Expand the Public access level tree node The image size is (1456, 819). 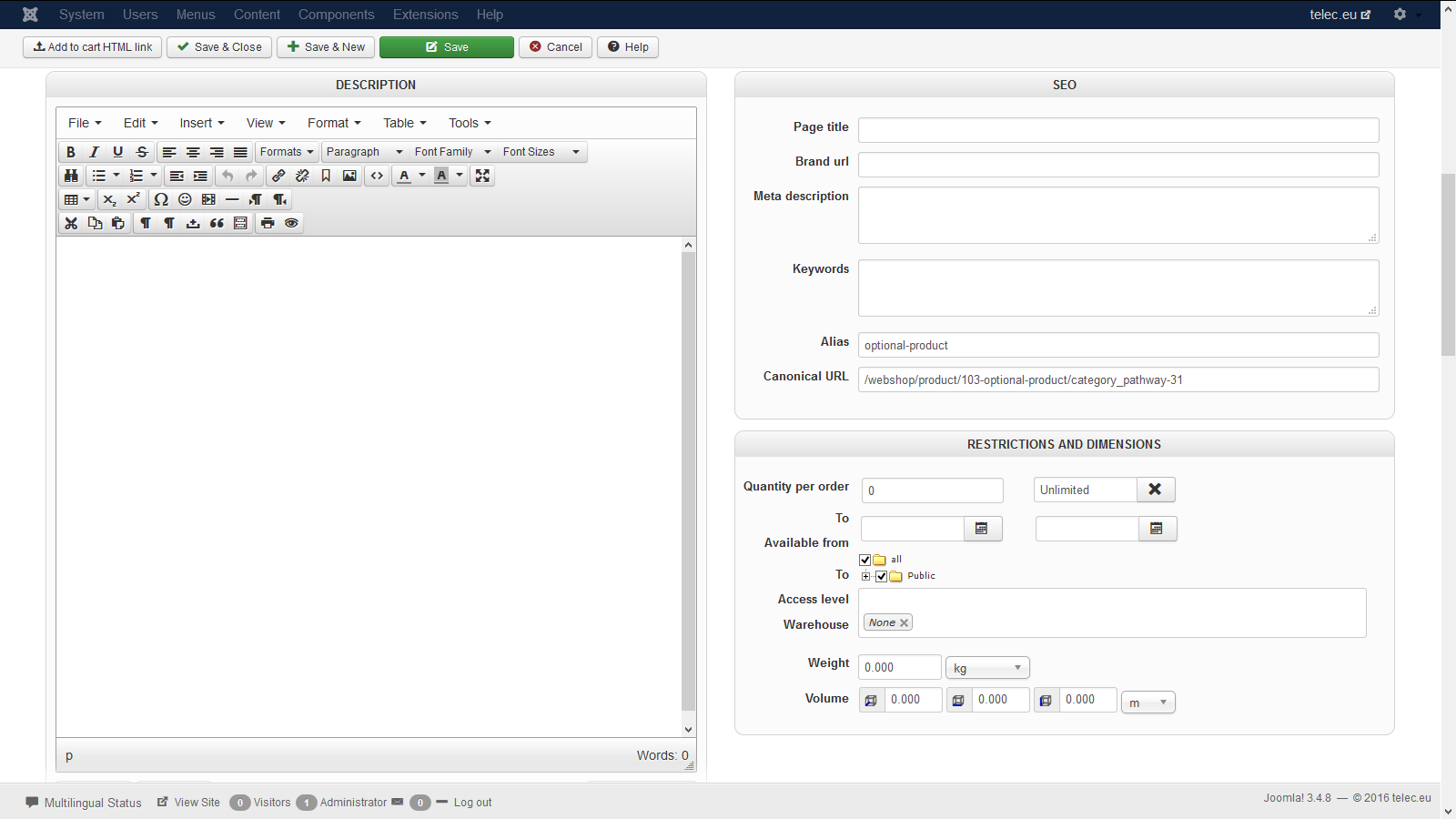click(x=866, y=576)
